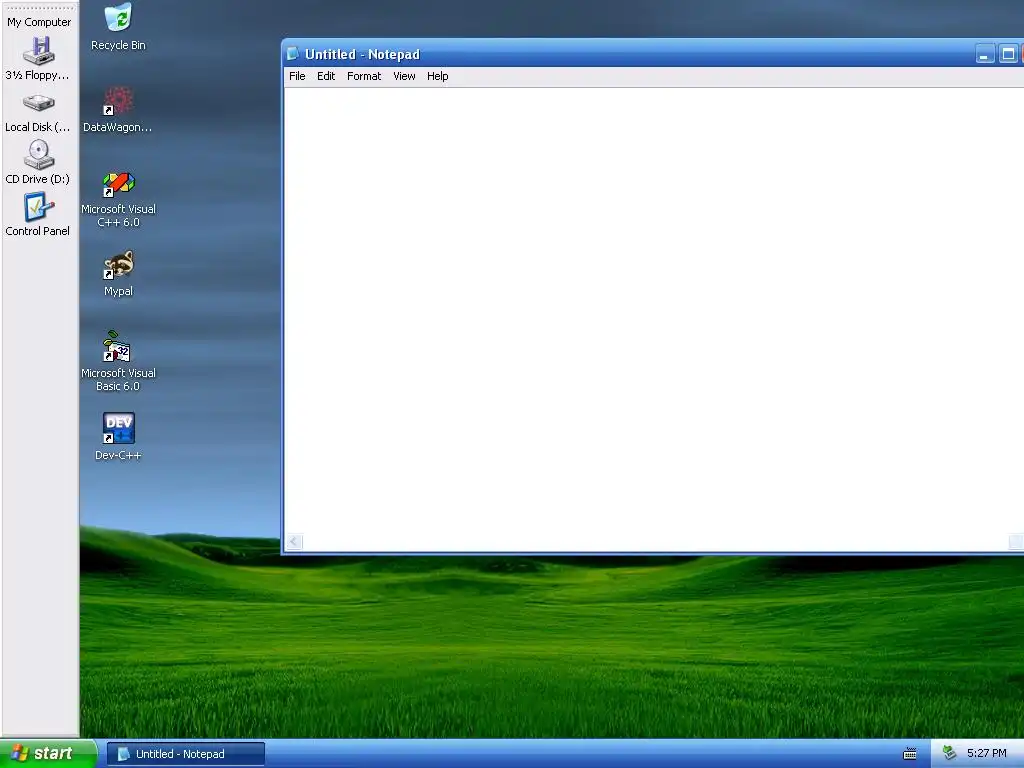The width and height of the screenshot is (1024, 768).
Task: Open Control Panel from the side toolbar
Action: tap(38, 214)
